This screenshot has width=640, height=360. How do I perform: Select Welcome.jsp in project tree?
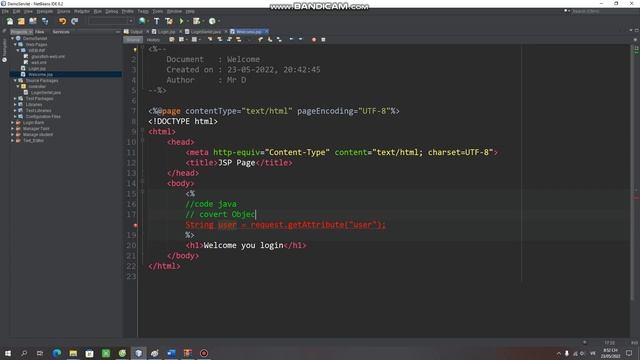coord(40,74)
